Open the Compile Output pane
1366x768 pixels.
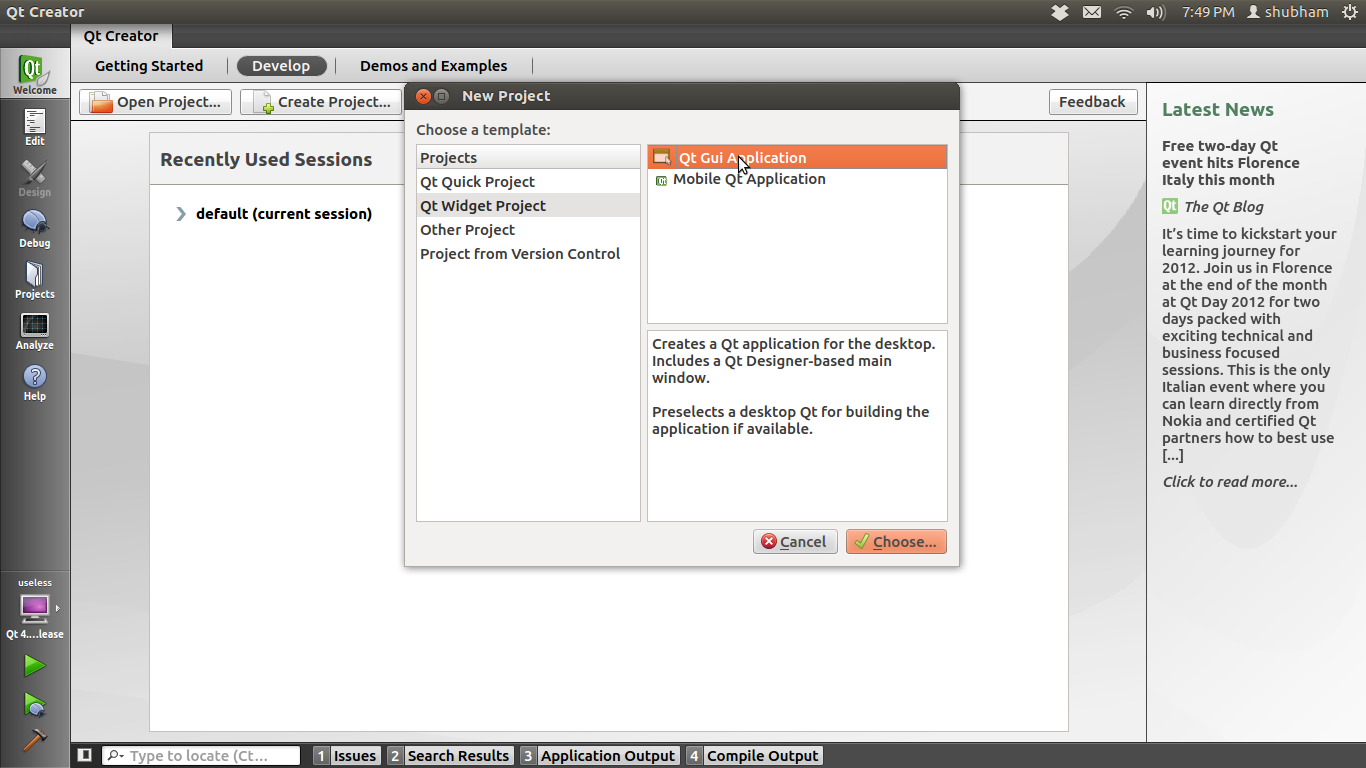754,756
